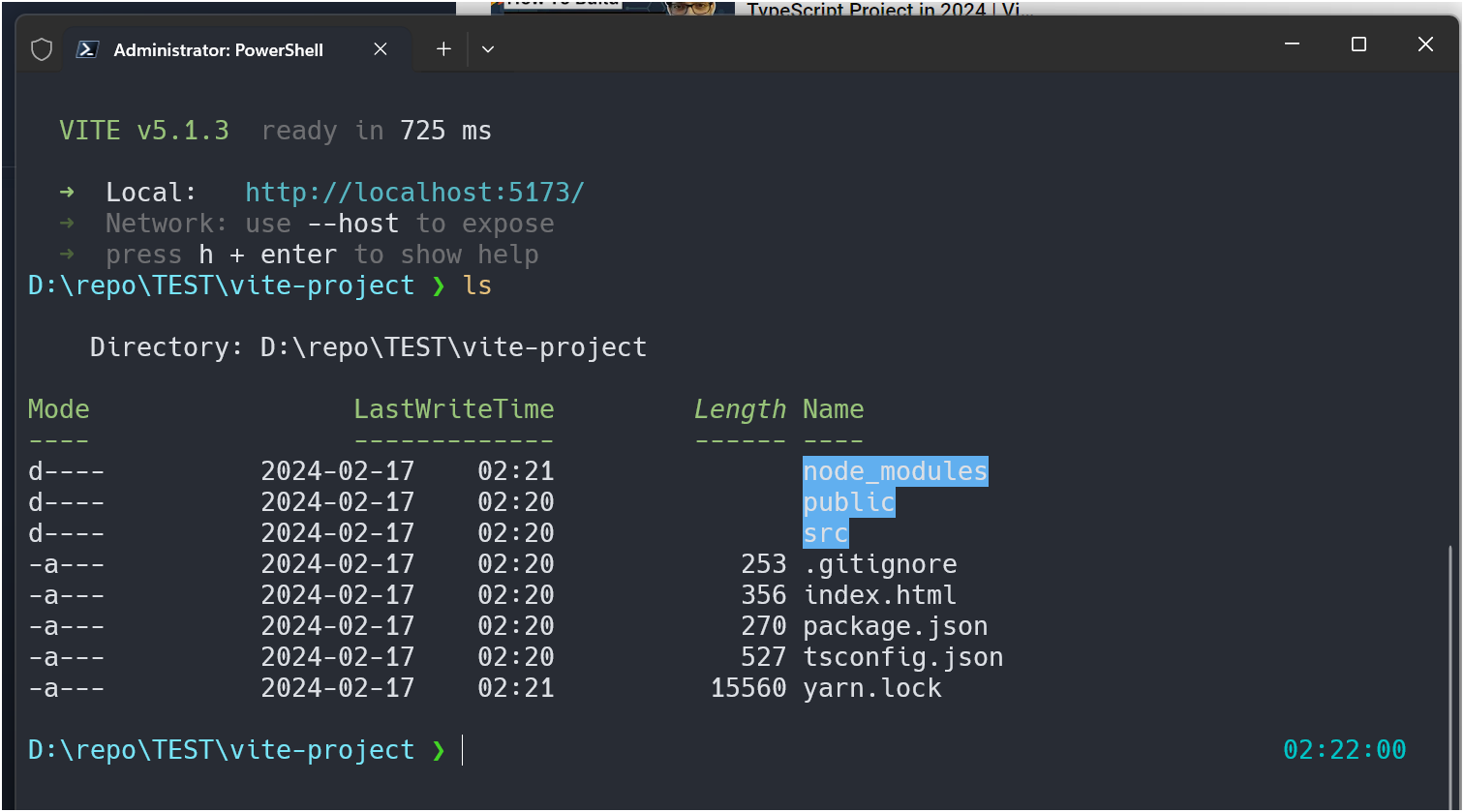1464x812 pixels.
Task: Click the shield icon in the title bar
Action: pyautogui.click(x=42, y=49)
